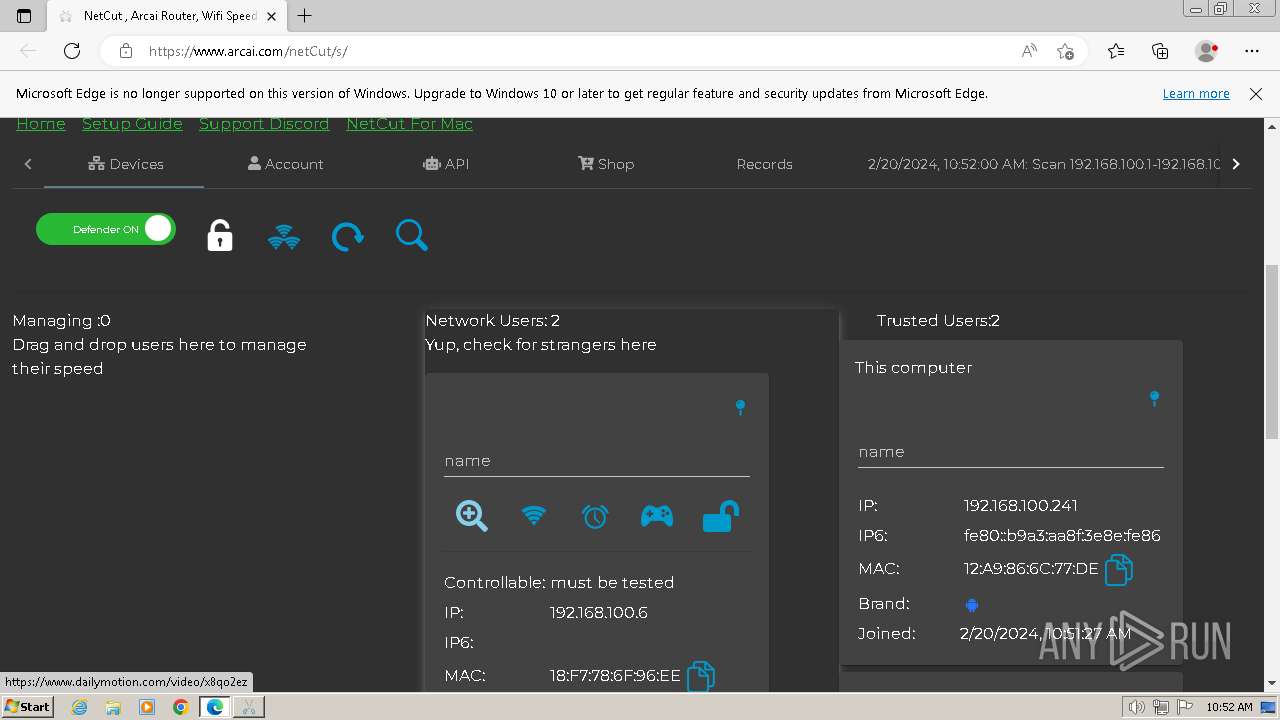Click the WiFi speed icon on 192.168.100.6 card
The width and height of the screenshot is (1280, 720).
point(534,516)
